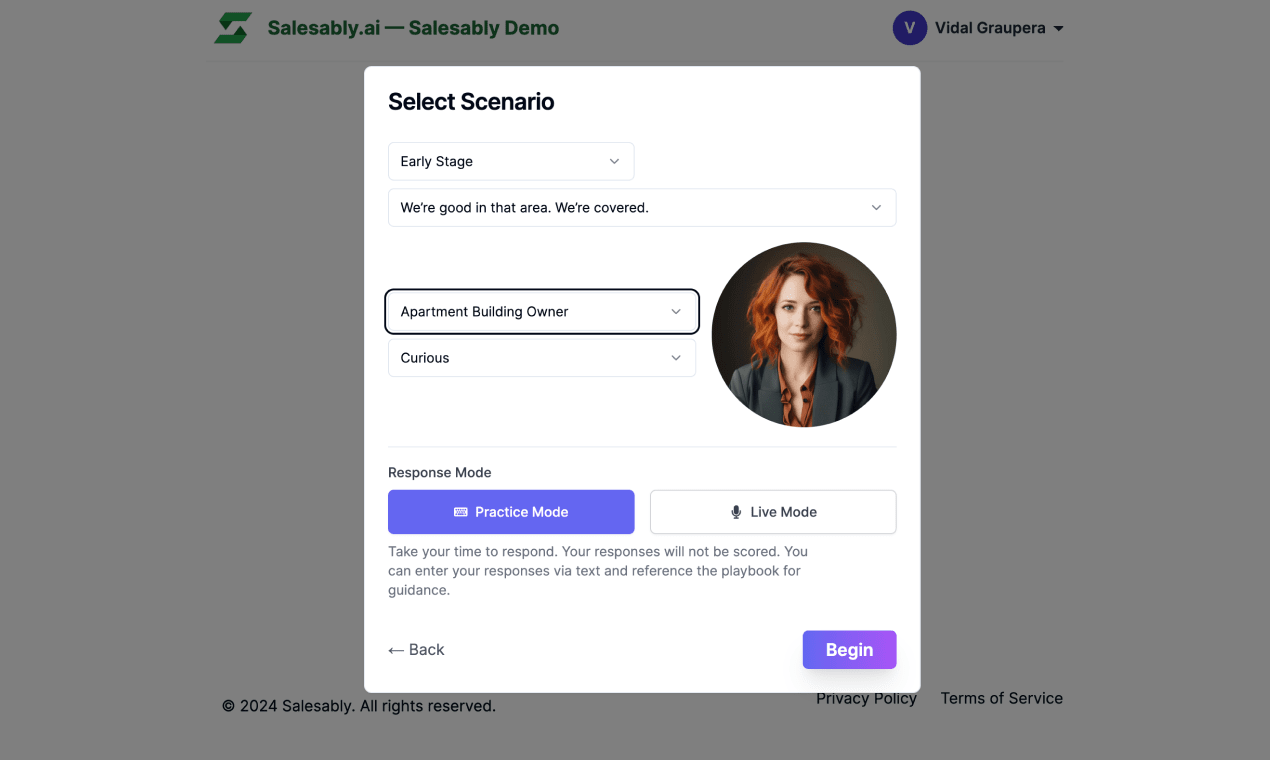
Task: Click the Salesably green logo icon
Action: coord(233,28)
